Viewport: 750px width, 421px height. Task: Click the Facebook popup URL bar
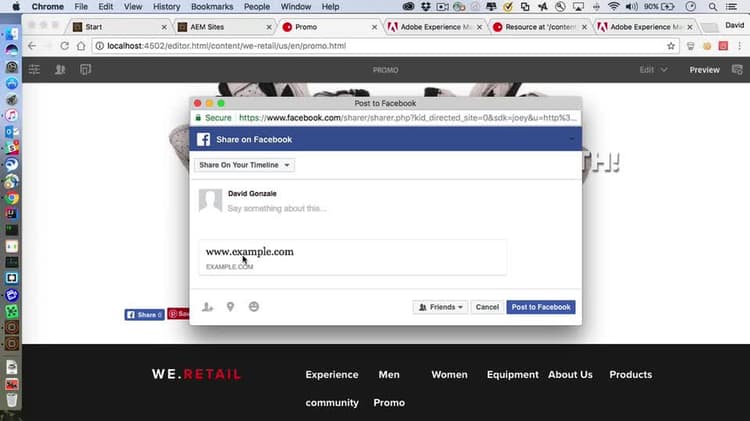(x=386, y=118)
